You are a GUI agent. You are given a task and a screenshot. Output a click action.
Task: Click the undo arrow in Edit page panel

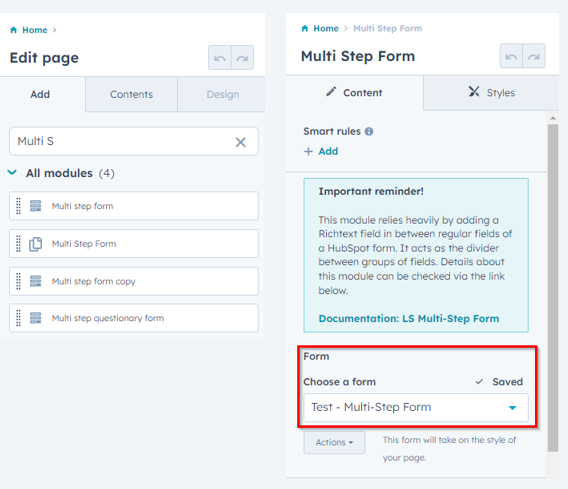(x=220, y=58)
